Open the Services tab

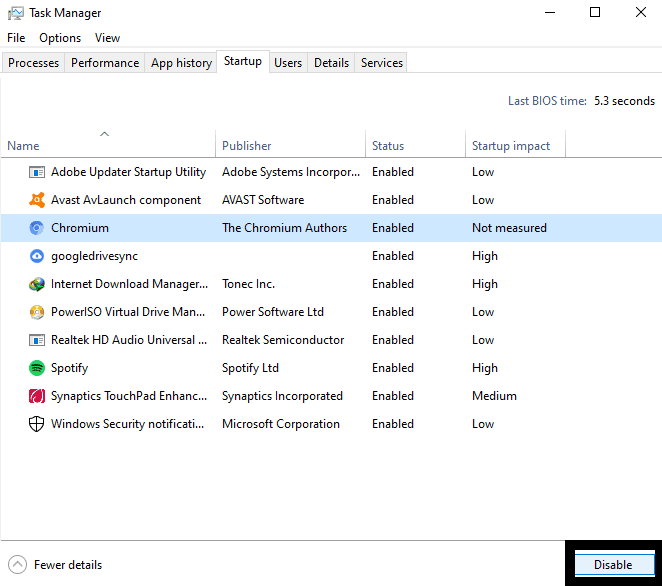coord(382,63)
